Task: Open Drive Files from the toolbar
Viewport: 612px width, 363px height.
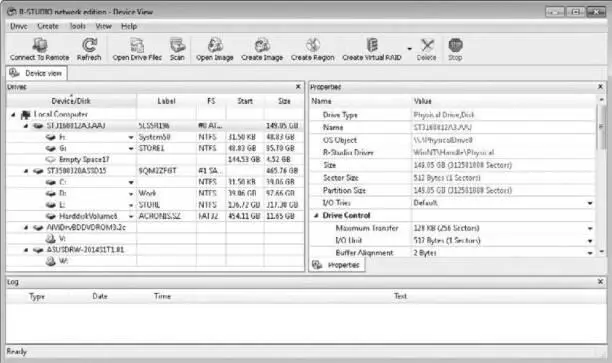Action: (x=137, y=45)
